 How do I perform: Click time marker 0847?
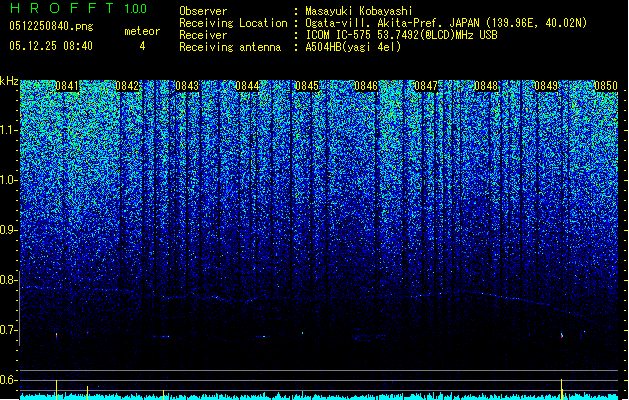pos(426,86)
